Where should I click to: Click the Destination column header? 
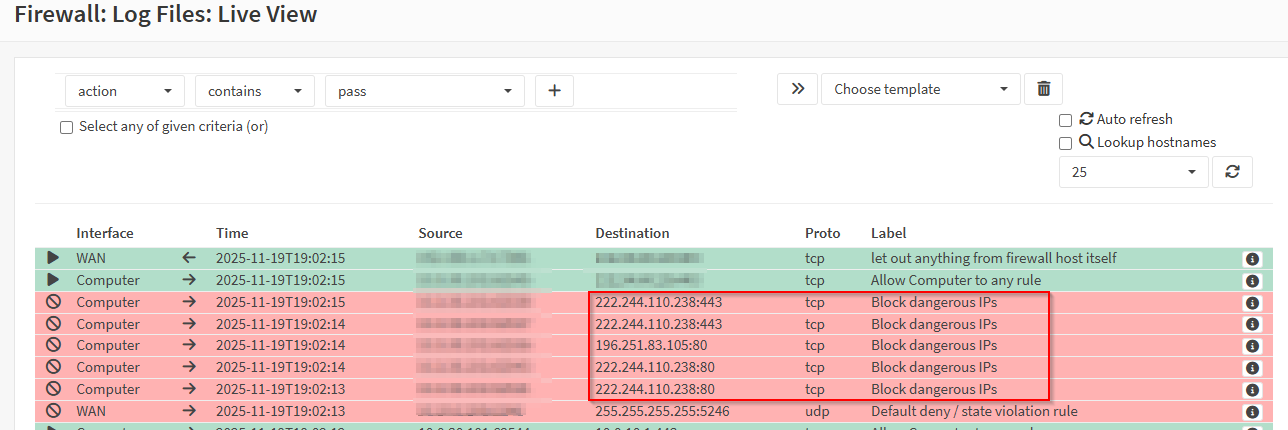(x=632, y=233)
